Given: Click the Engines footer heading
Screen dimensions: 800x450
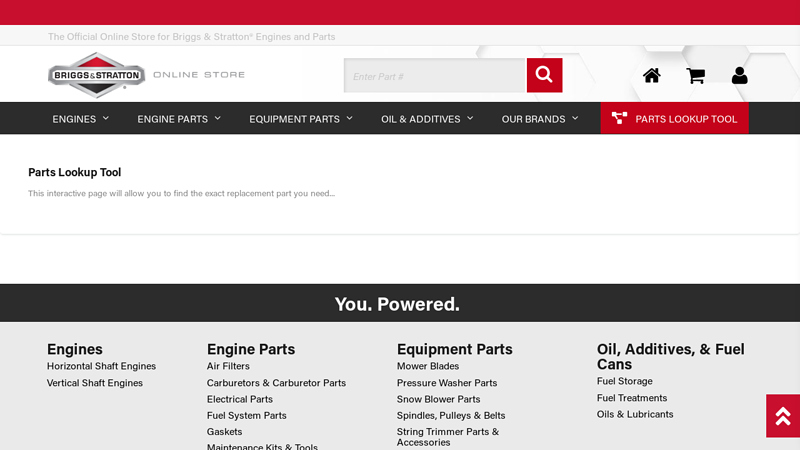Looking at the screenshot, I should (x=75, y=349).
